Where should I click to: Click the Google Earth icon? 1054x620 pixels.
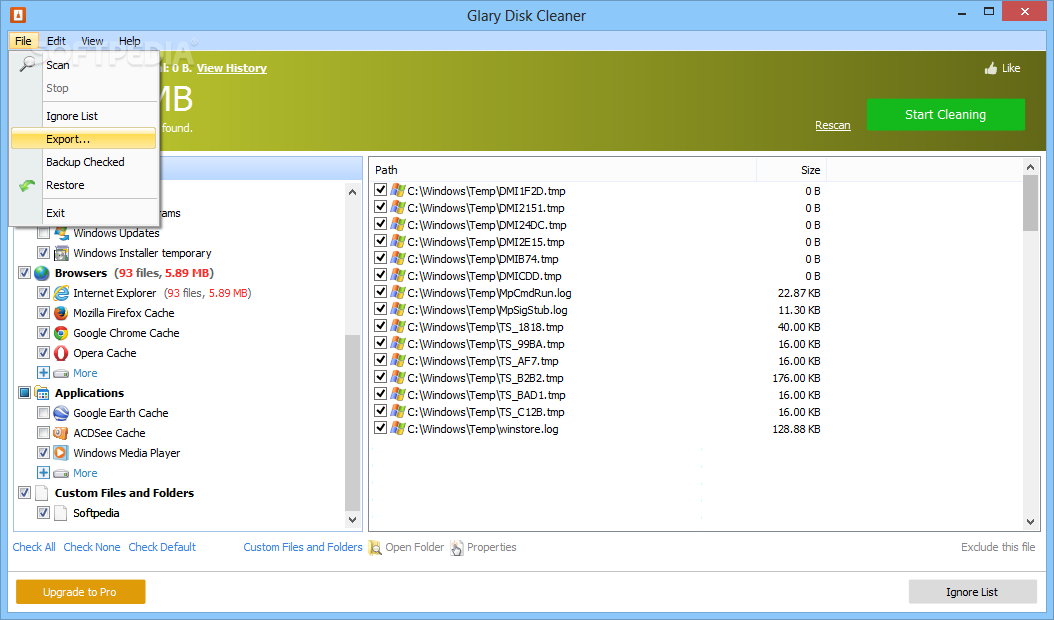(61, 413)
